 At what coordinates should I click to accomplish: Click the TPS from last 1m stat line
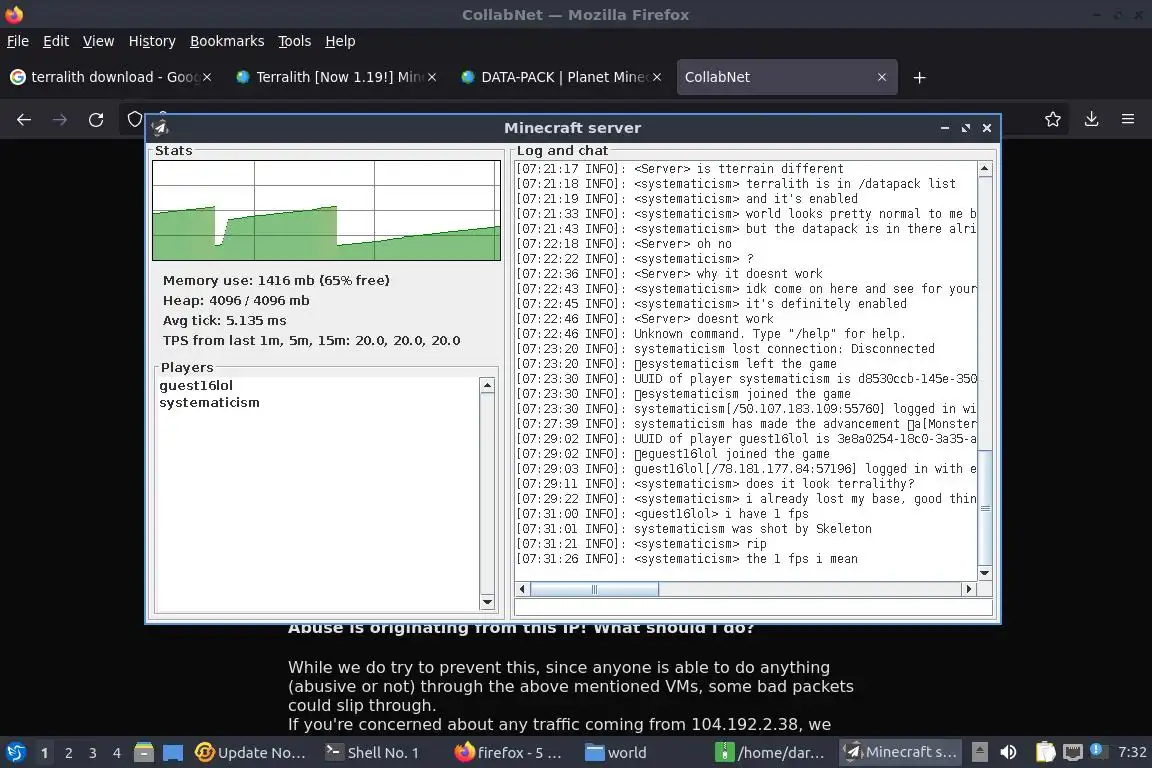(x=312, y=340)
